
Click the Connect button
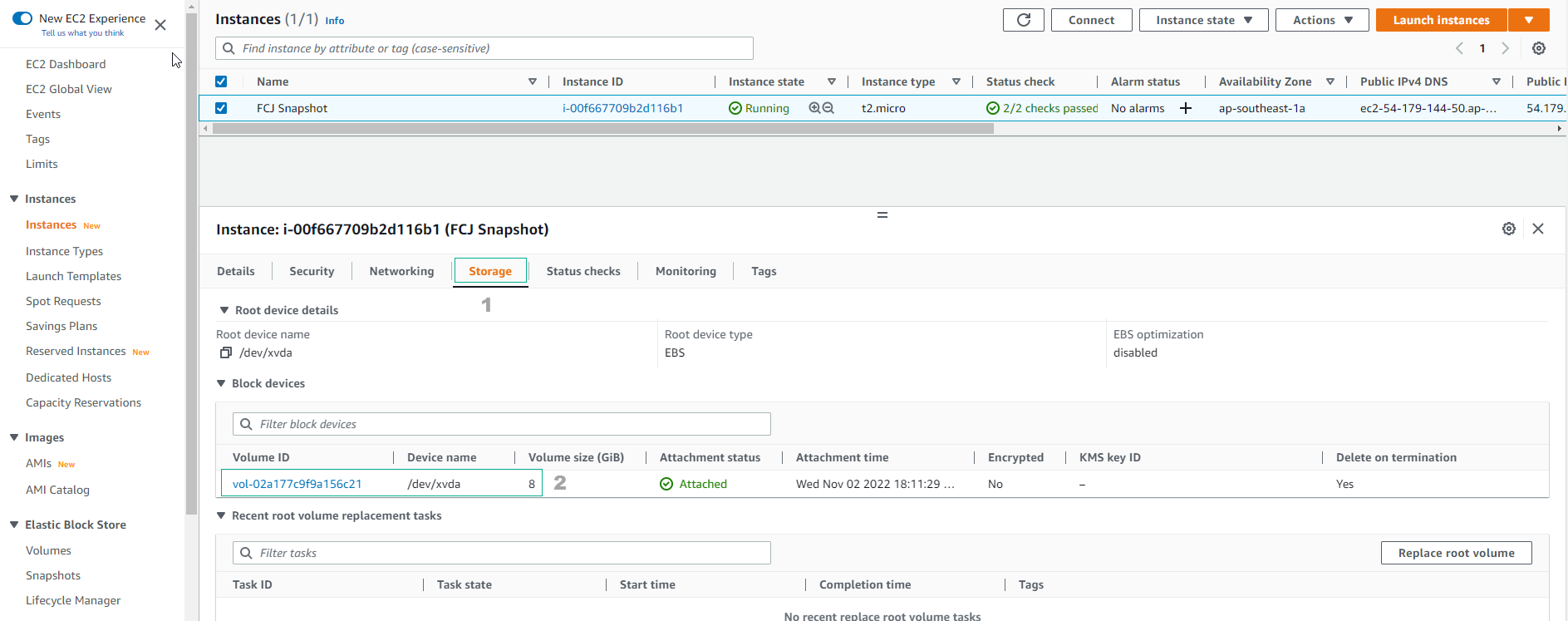point(1091,20)
